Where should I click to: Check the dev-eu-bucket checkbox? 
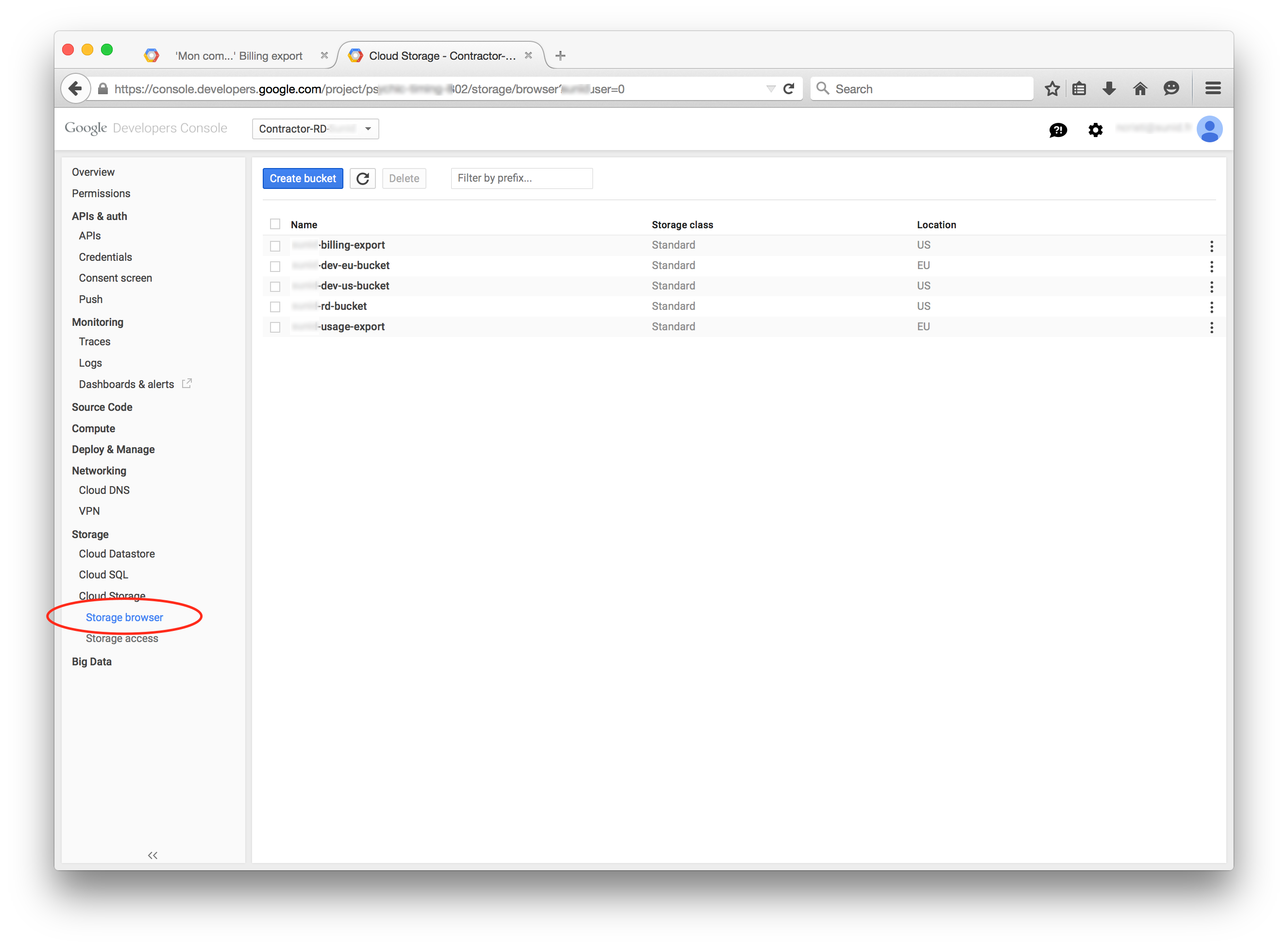pos(275,266)
